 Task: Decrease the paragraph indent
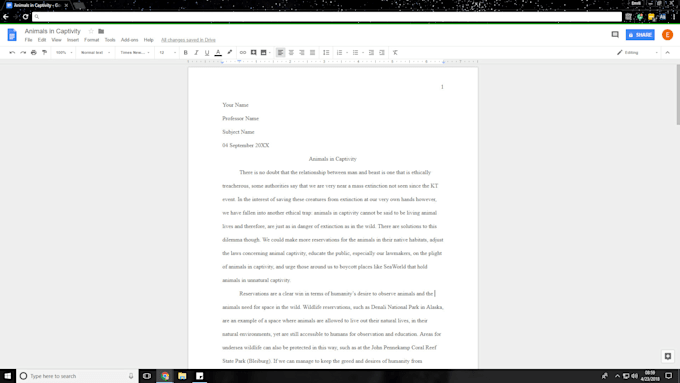[371, 52]
